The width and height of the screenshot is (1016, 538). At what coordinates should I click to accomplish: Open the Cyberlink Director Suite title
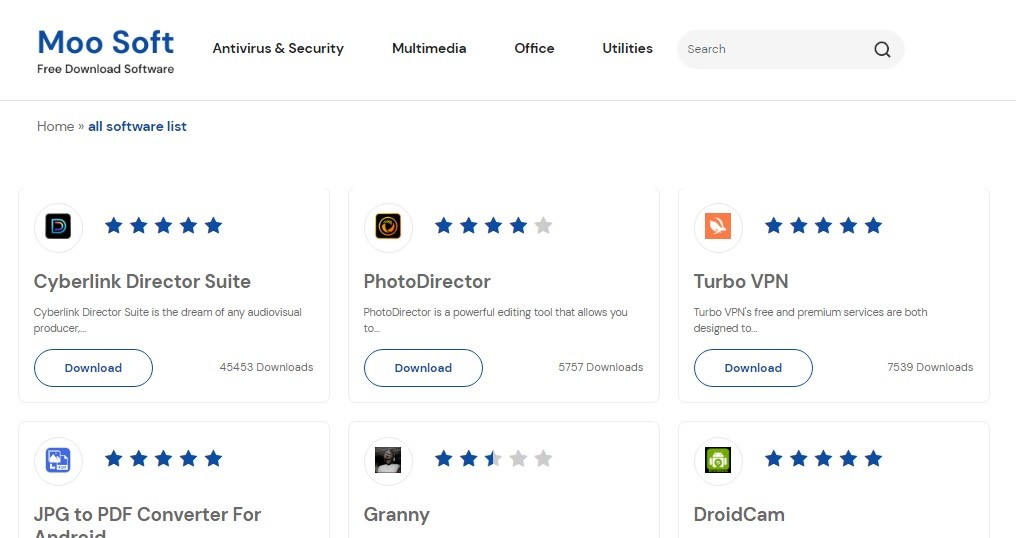click(x=142, y=281)
